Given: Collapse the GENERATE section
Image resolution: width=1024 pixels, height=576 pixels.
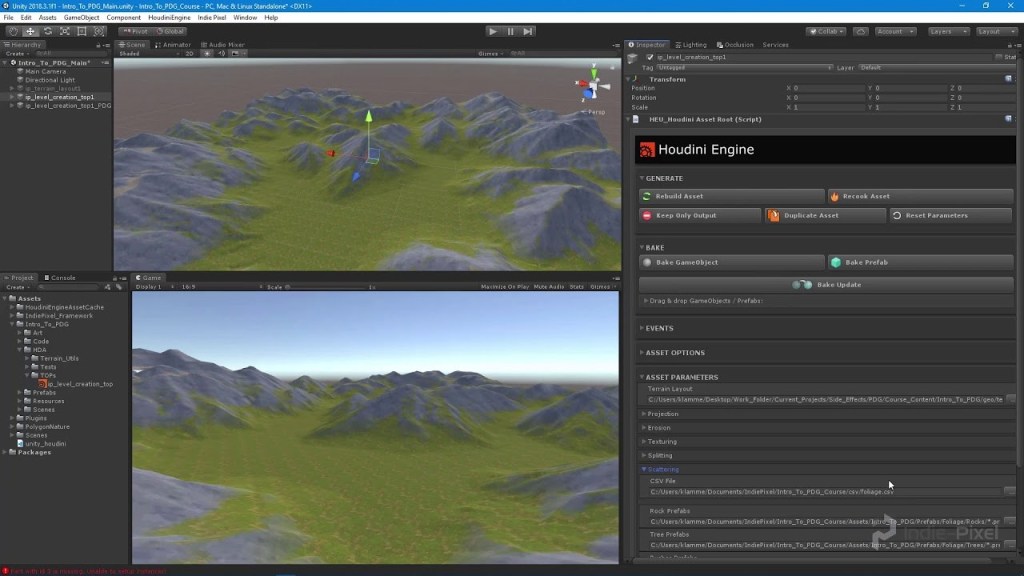Looking at the screenshot, I should click(x=642, y=178).
